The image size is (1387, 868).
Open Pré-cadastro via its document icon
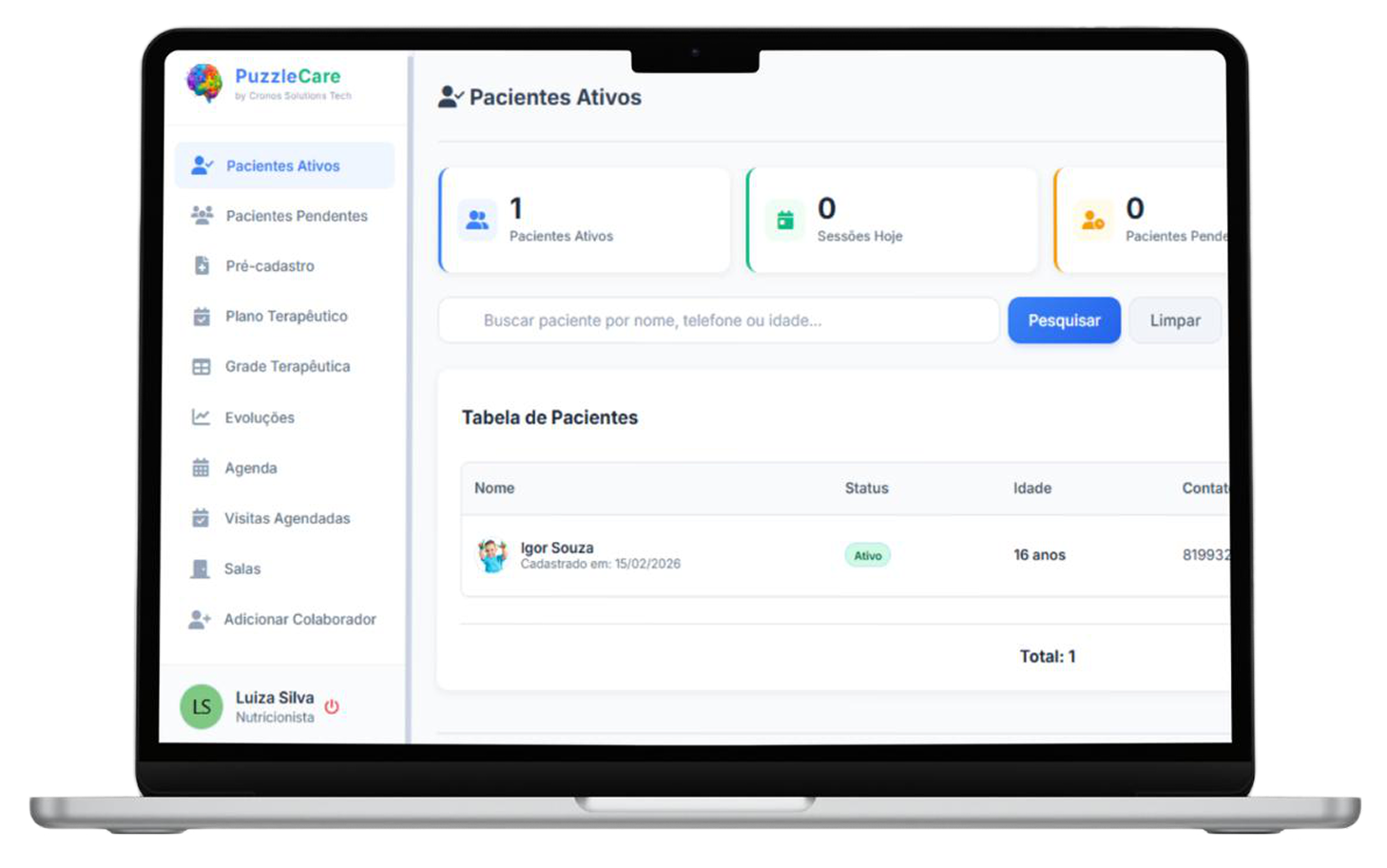201,265
